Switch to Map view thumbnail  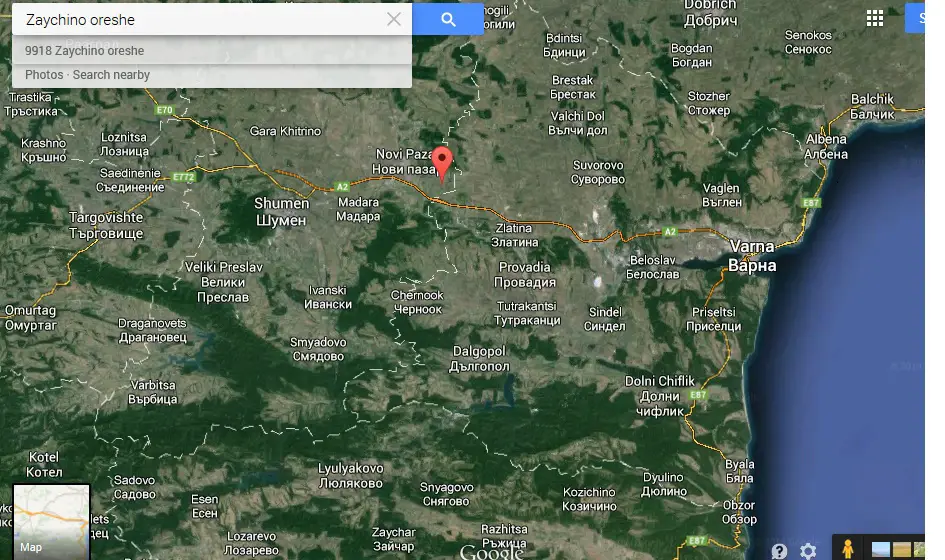pyautogui.click(x=51, y=521)
